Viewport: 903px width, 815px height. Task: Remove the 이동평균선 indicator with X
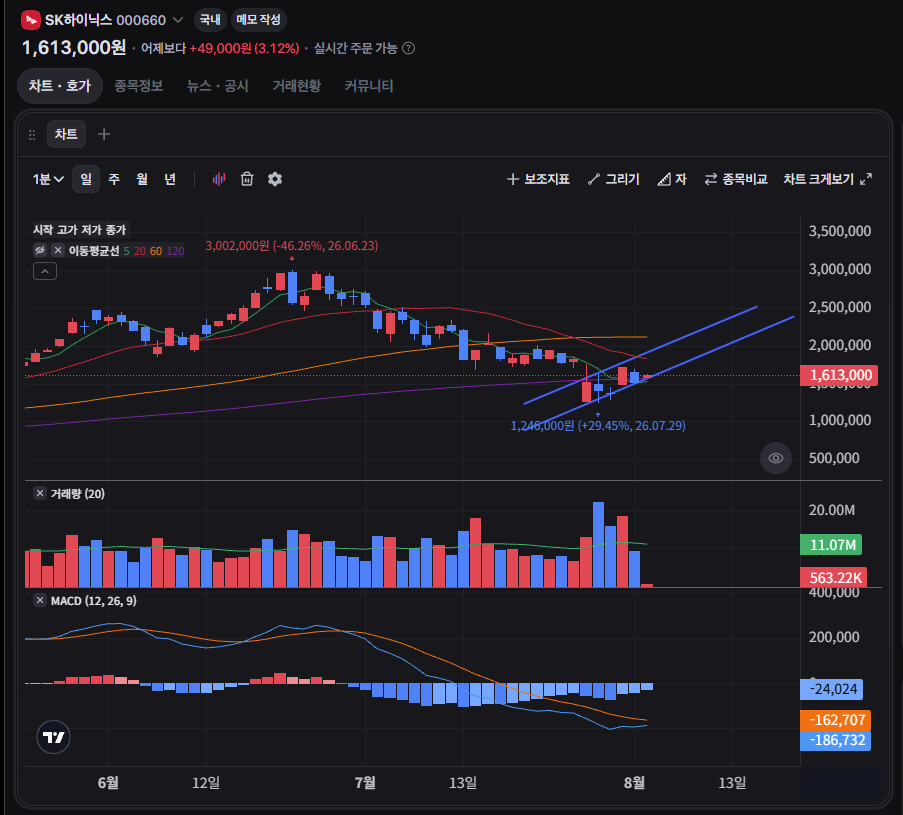[58, 250]
